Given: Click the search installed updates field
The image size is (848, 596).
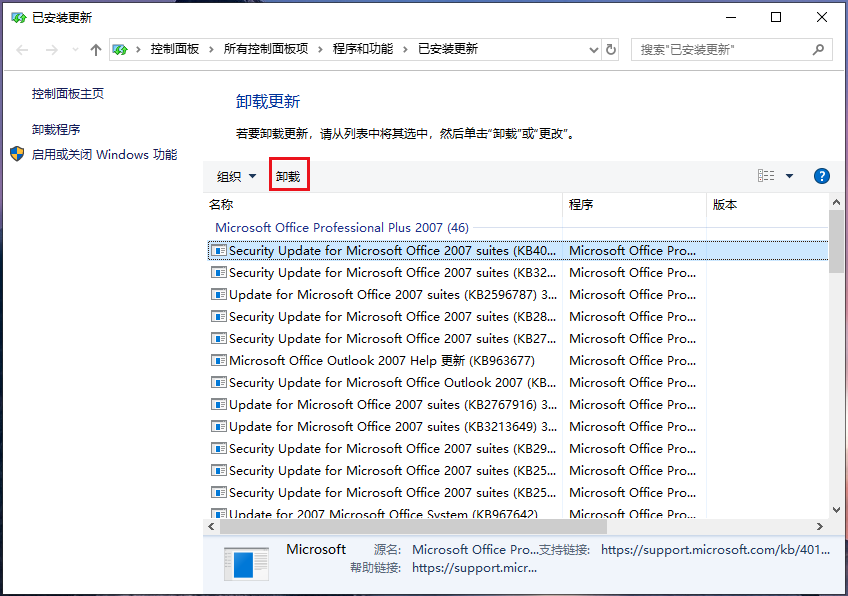Looking at the screenshot, I should click(x=731, y=50).
